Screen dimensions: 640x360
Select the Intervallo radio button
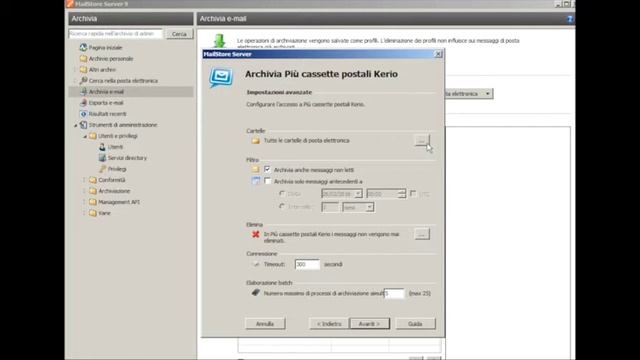point(282,207)
